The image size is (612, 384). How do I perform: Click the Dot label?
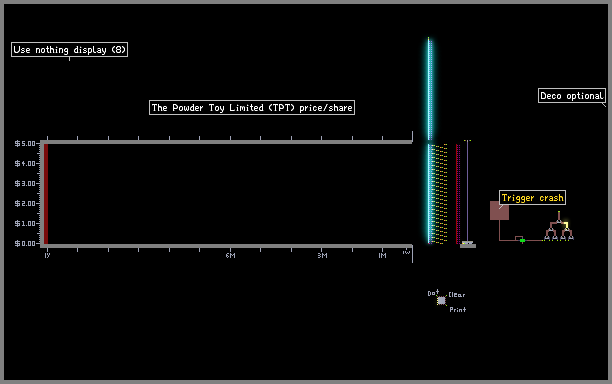tap(432, 293)
